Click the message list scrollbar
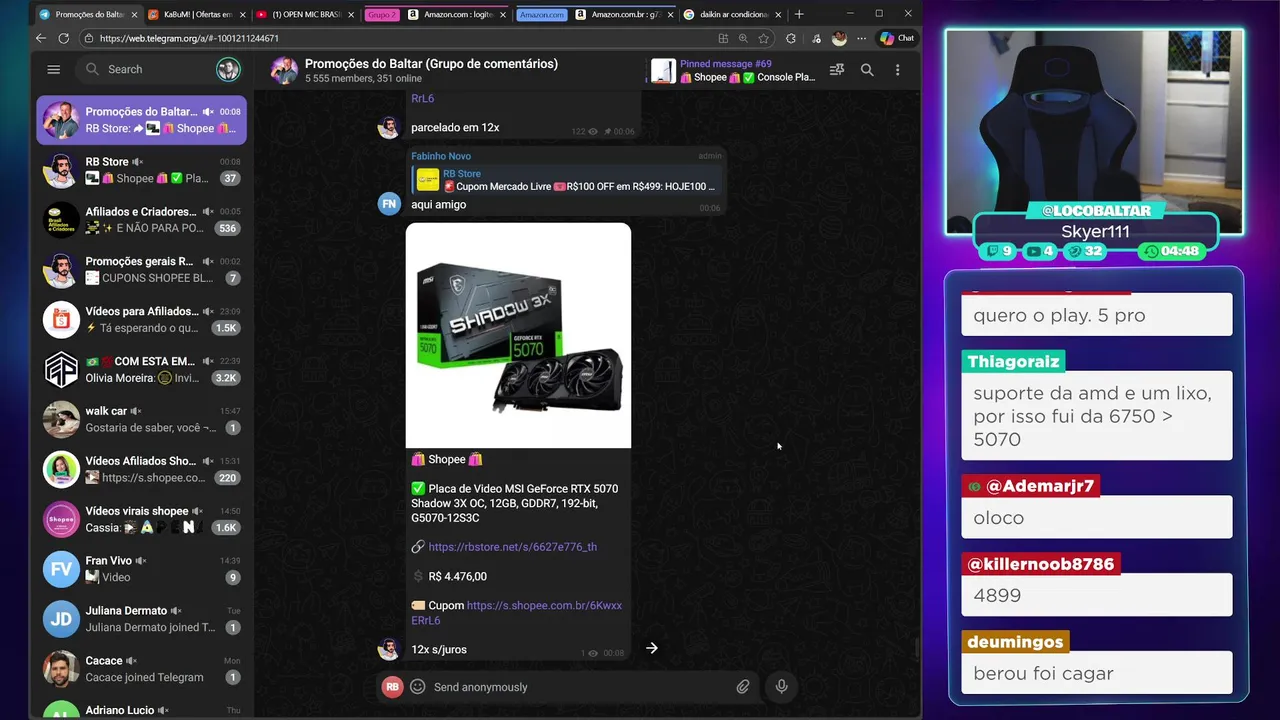The image size is (1280, 720). click(x=917, y=648)
